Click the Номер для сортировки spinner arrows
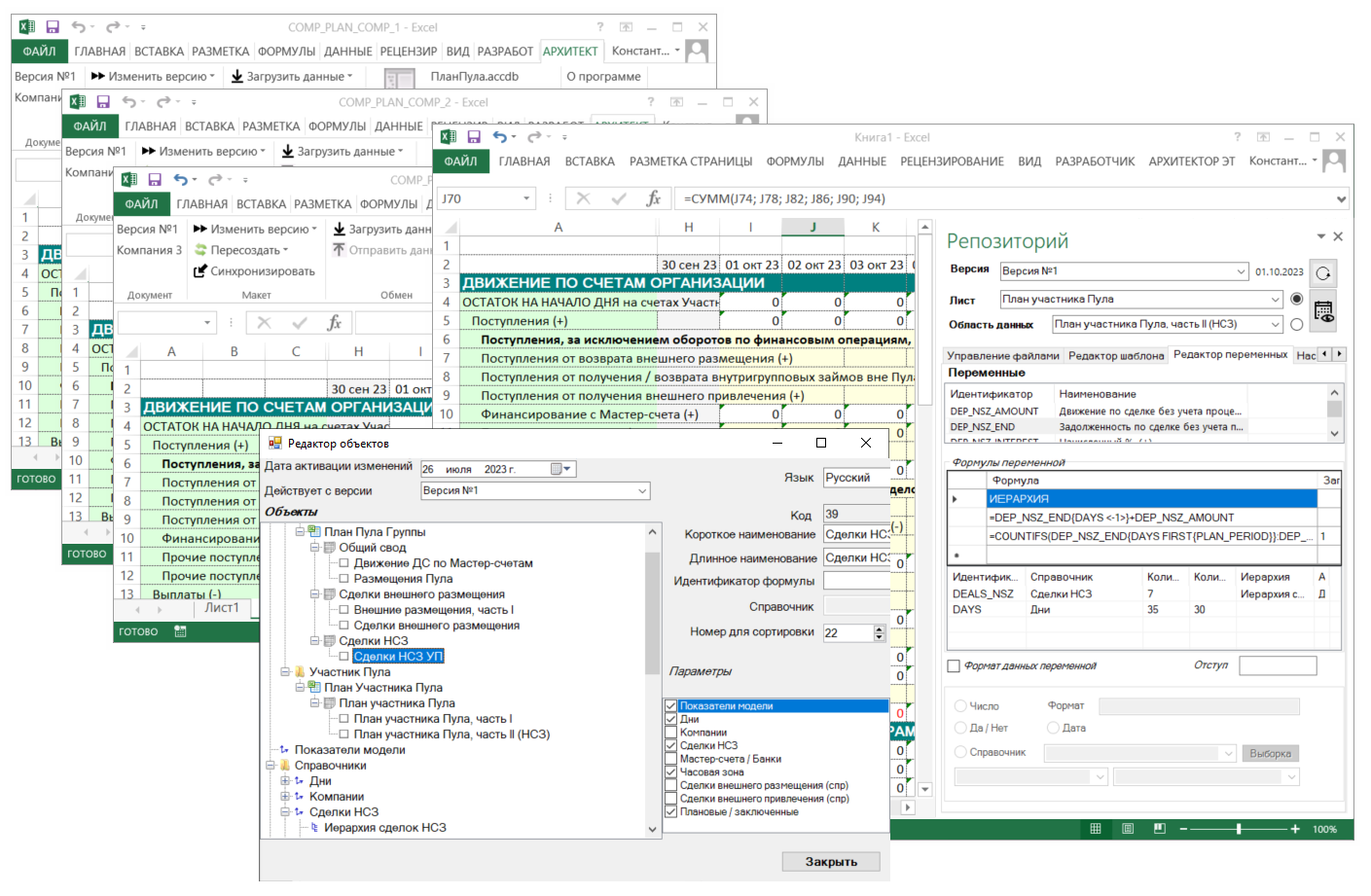The height and width of the screenshot is (896, 1371). (880, 632)
